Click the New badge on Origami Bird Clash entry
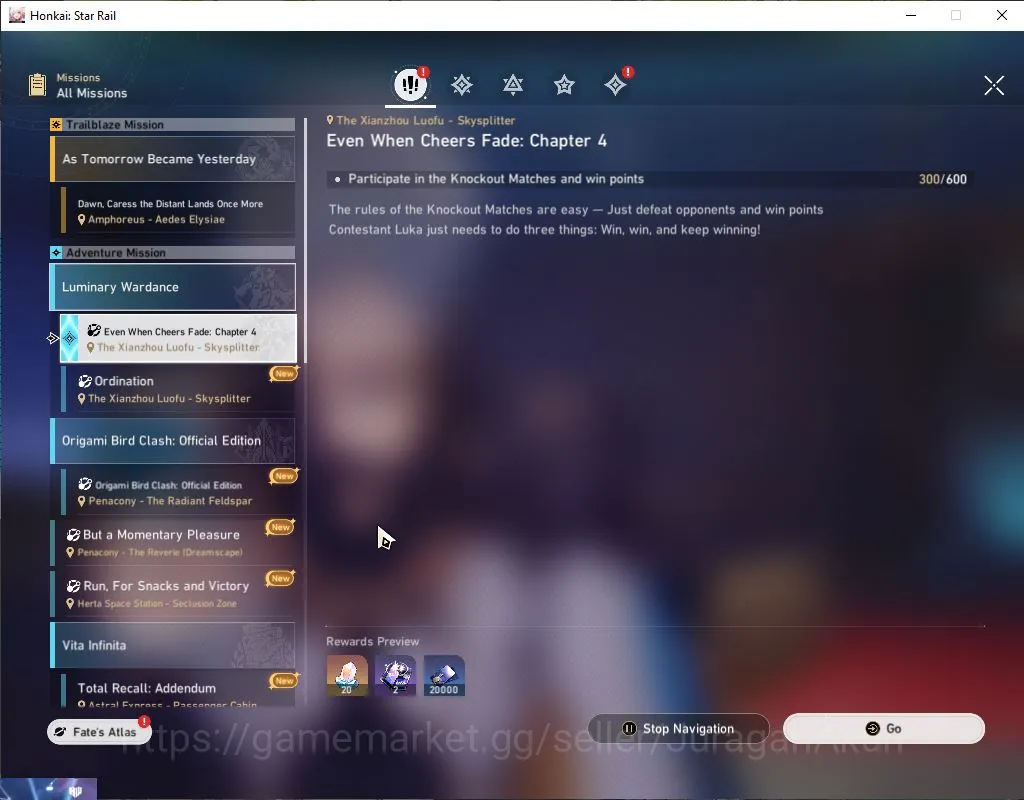Image resolution: width=1024 pixels, height=800 pixels. (284, 476)
